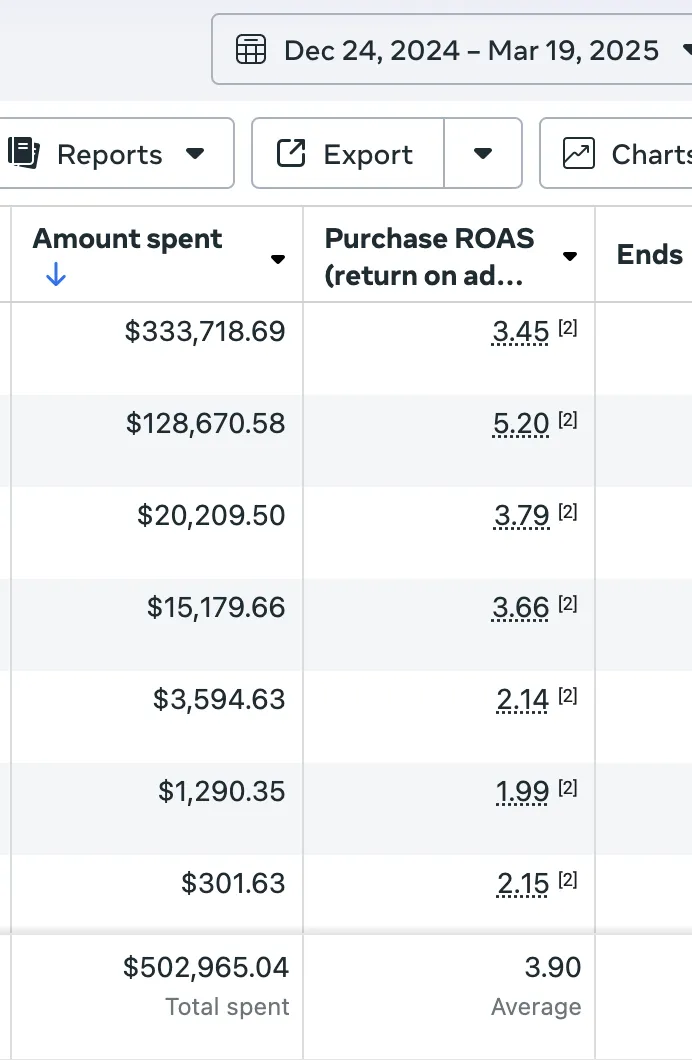
Task: Open the Amount spent column options caret
Action: coord(278,259)
